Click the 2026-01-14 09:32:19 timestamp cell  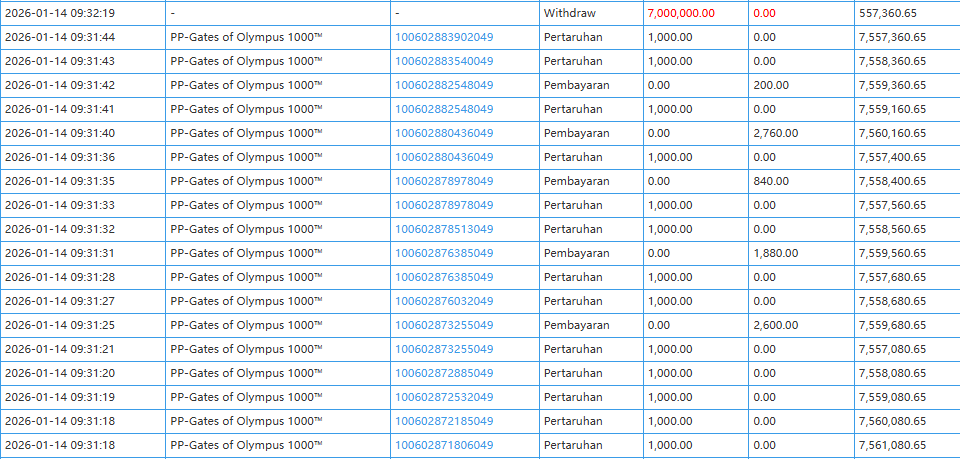60,13
